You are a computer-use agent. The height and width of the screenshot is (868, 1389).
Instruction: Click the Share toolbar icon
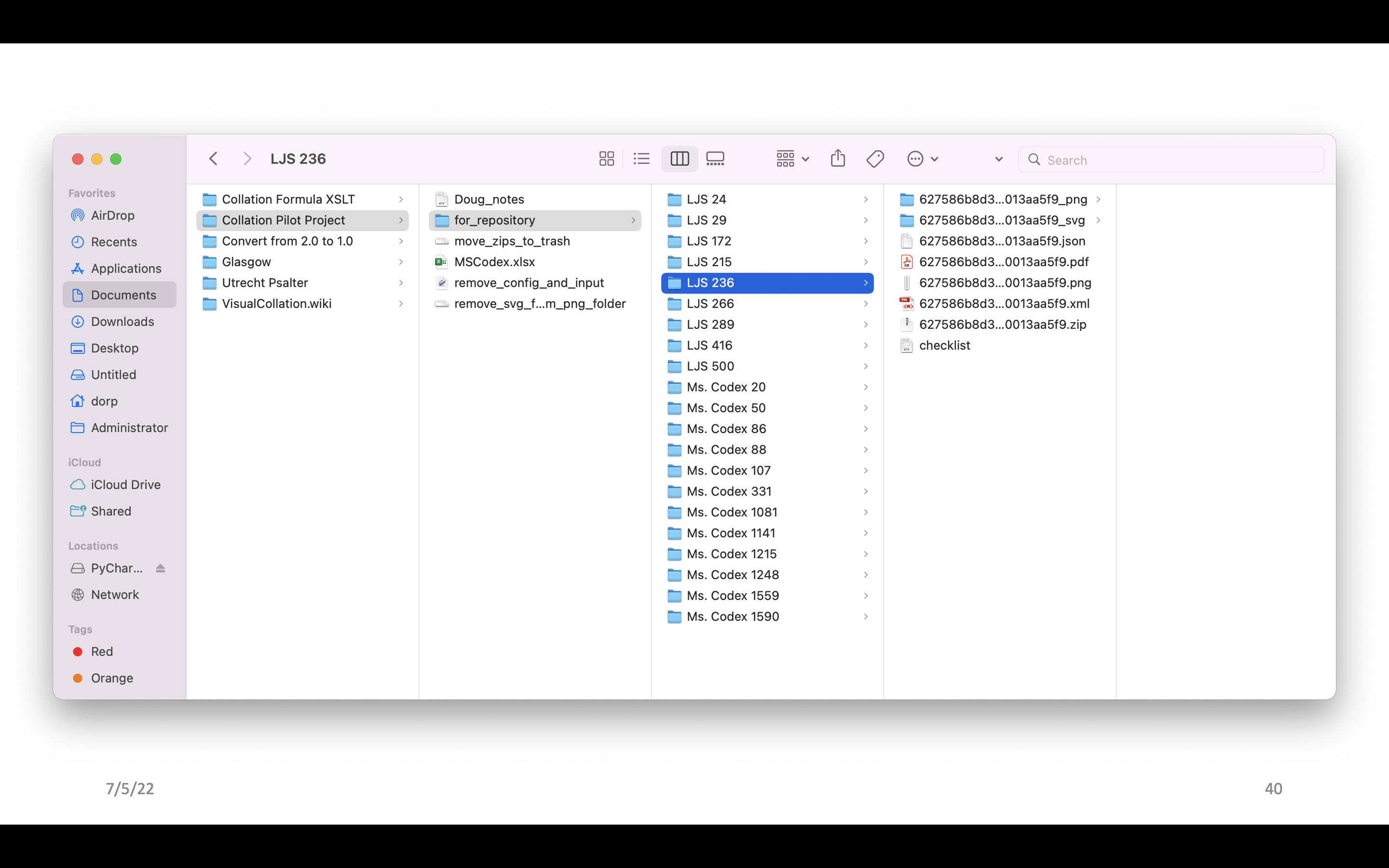[x=838, y=159]
